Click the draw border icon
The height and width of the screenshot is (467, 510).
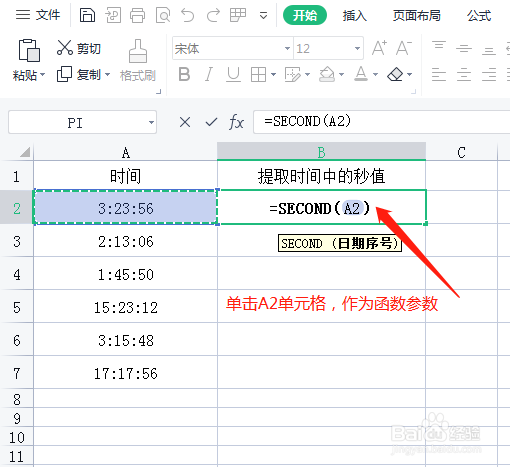pyautogui.click(x=292, y=74)
